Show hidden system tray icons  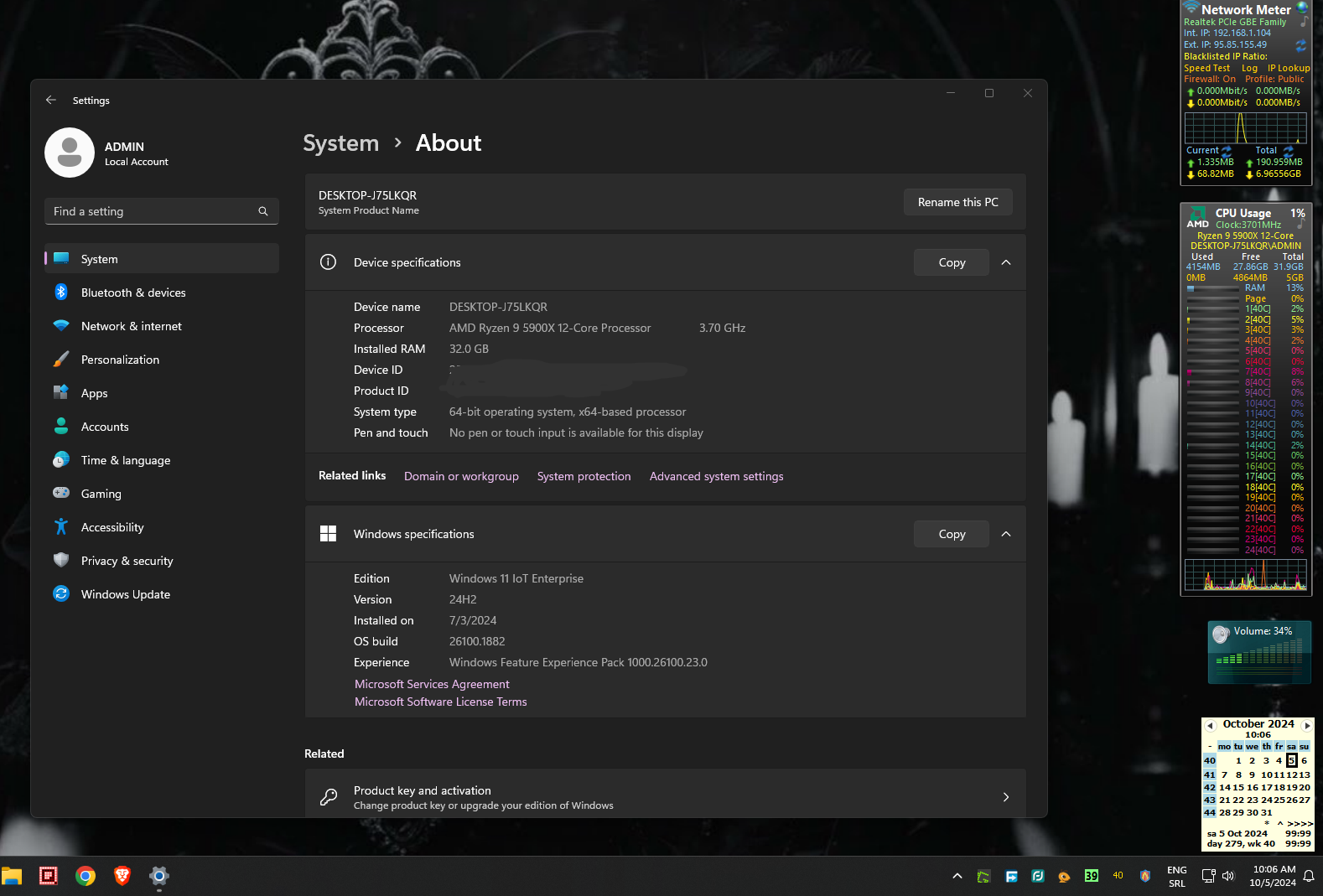click(957, 876)
